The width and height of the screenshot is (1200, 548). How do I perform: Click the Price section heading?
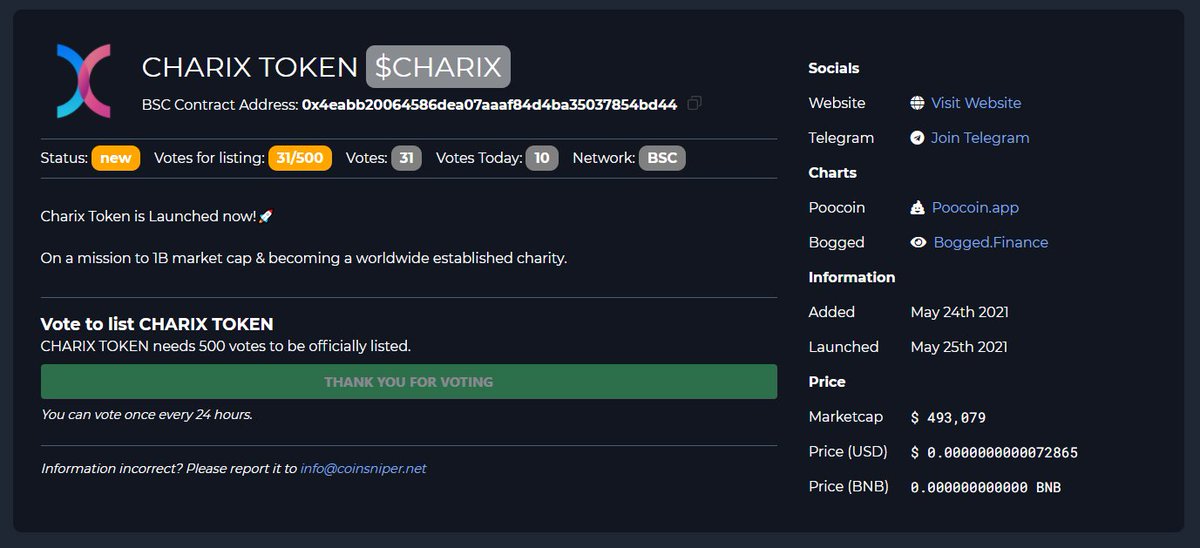827,382
